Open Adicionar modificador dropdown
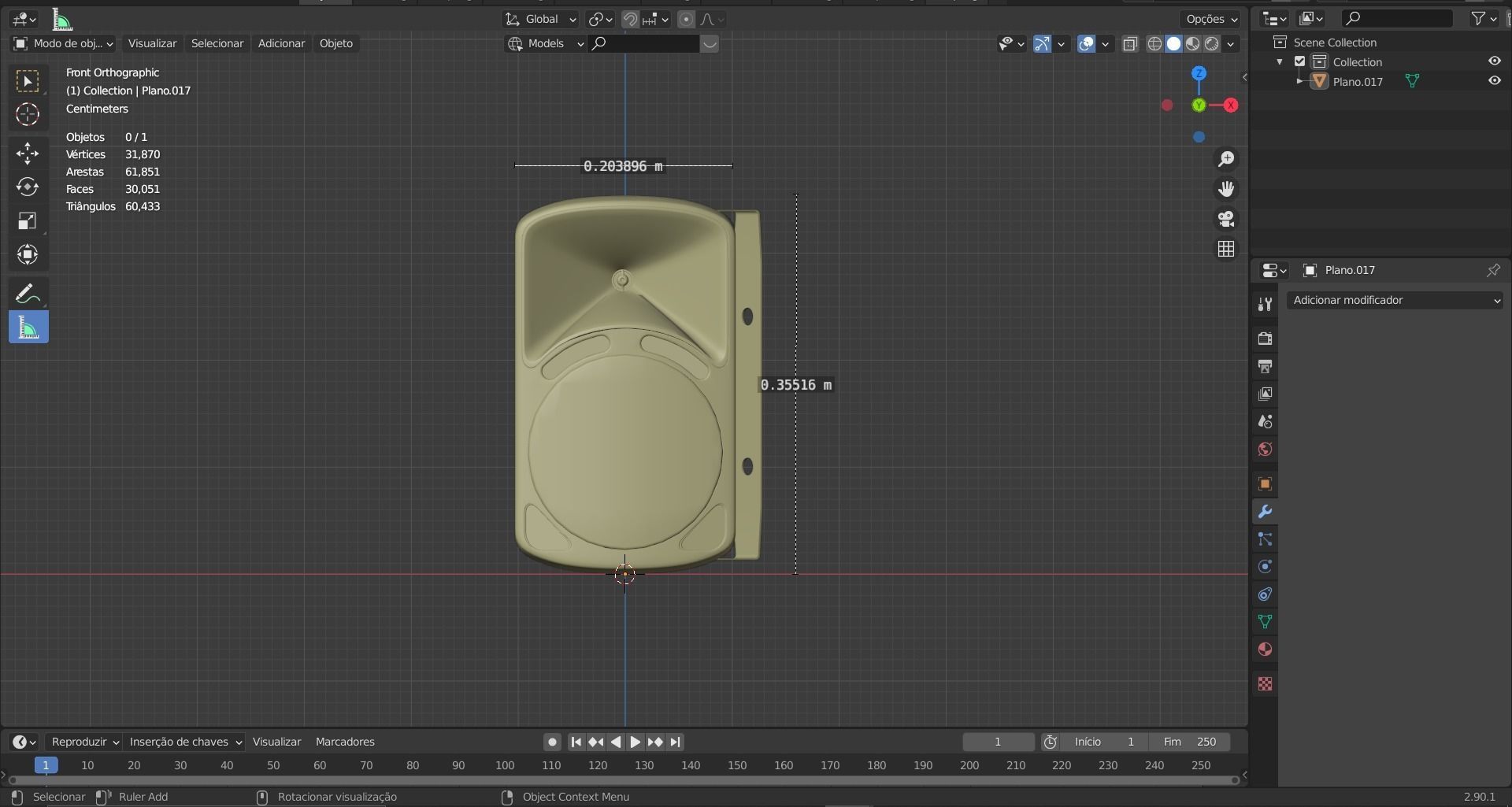The height and width of the screenshot is (807, 1512). [x=1395, y=300]
